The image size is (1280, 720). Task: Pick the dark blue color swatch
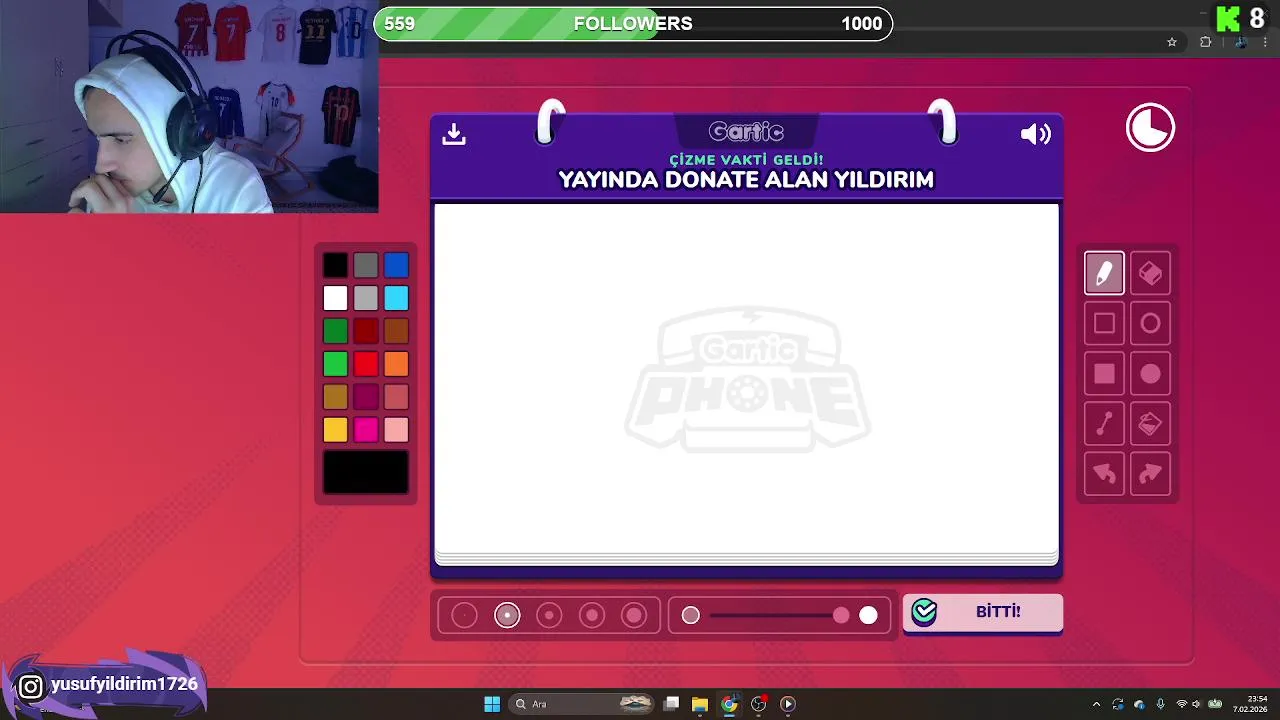coord(396,265)
